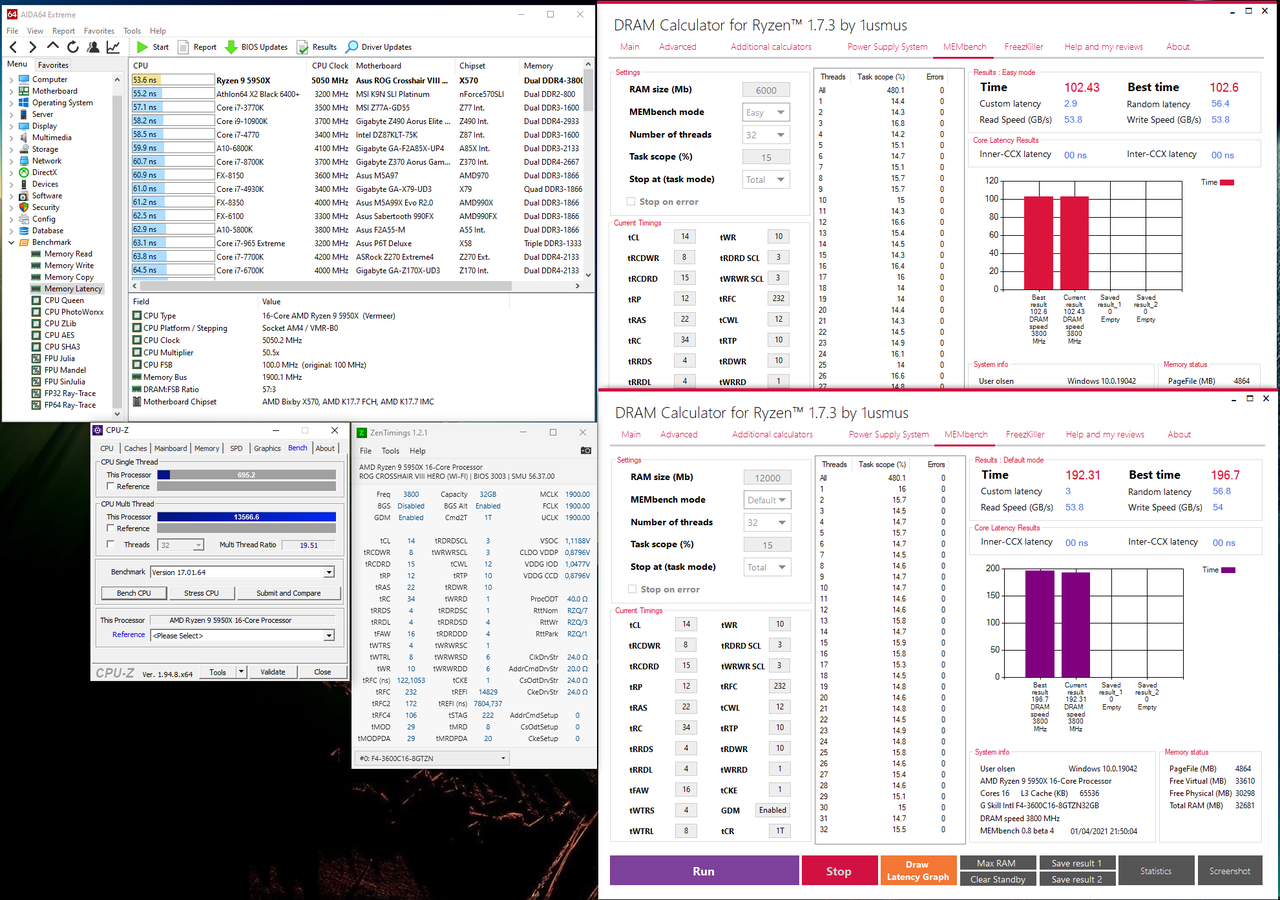Screen dimensions: 1280x900
Task: Open MEMbench mode dropdown showing Easy
Action: pyautogui.click(x=766, y=112)
